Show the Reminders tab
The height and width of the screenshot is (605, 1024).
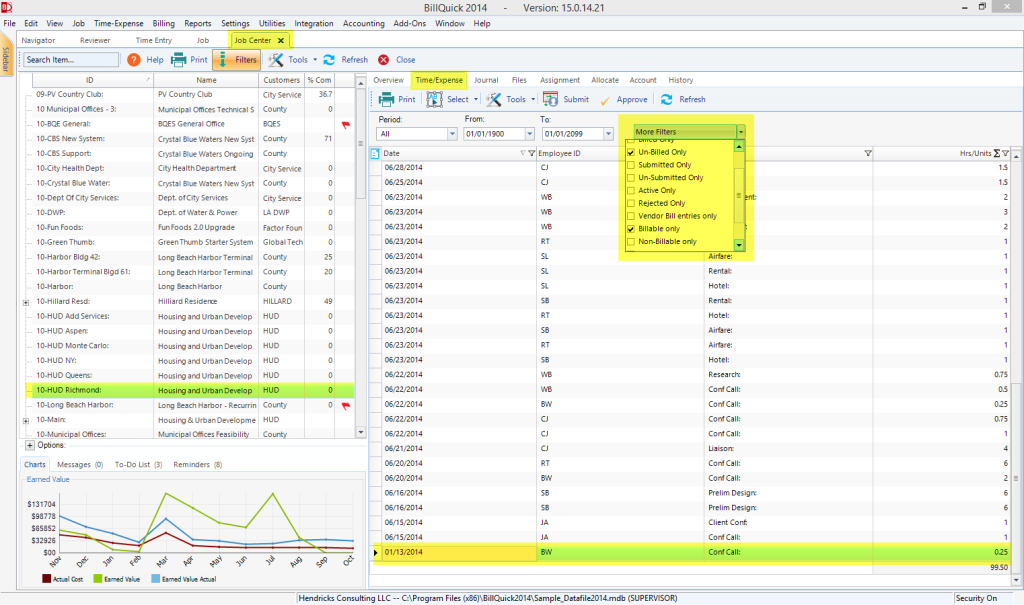tap(197, 465)
